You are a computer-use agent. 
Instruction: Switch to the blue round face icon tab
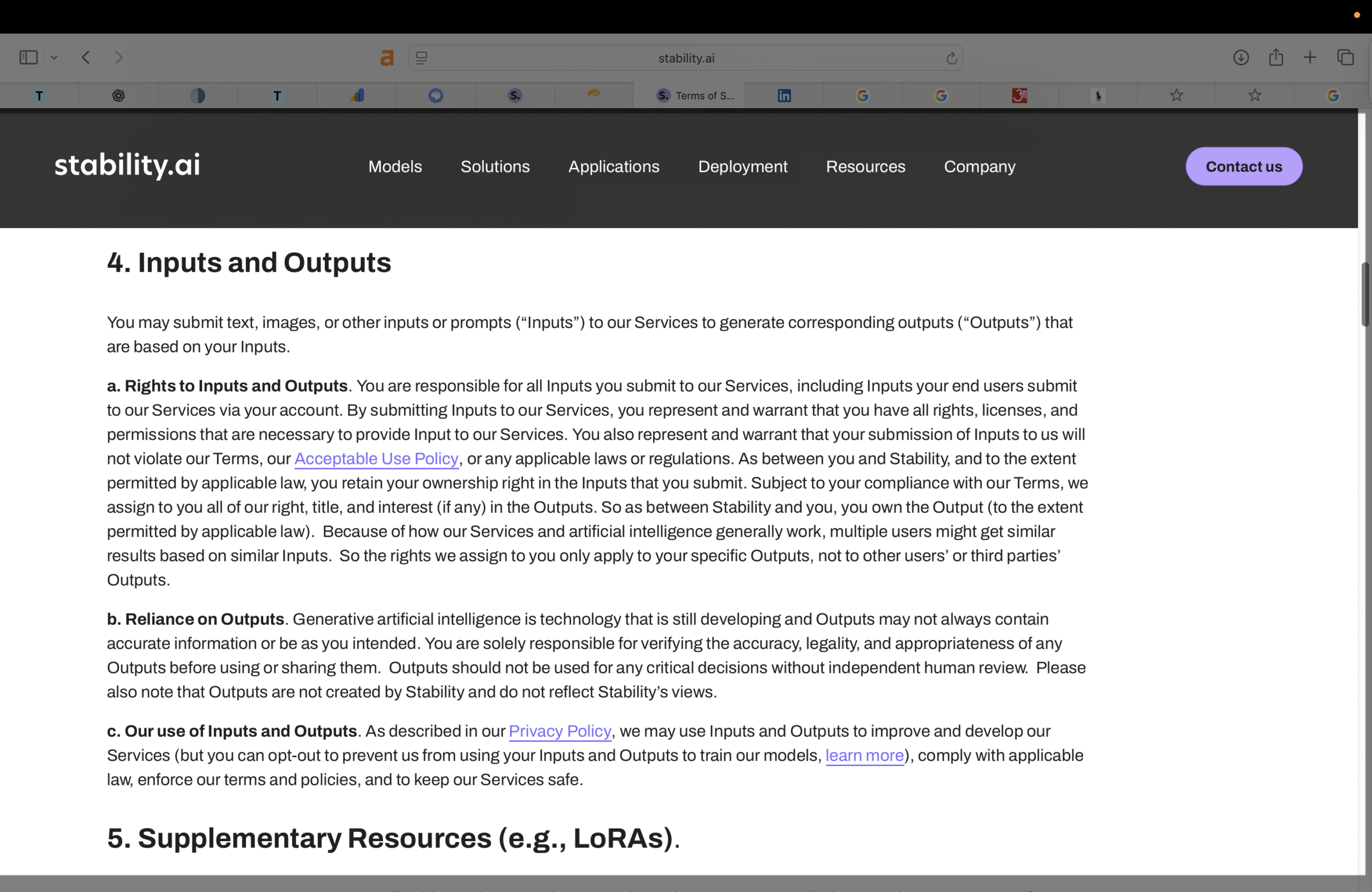(x=436, y=96)
